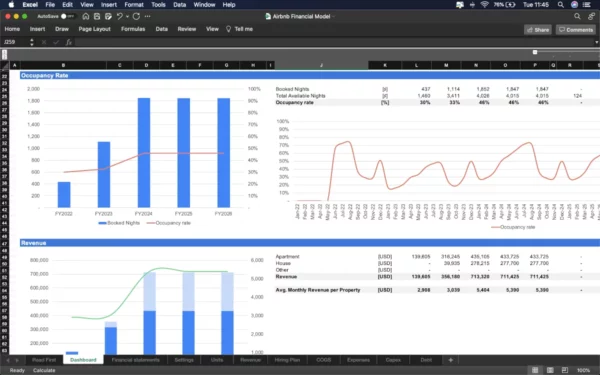Open the Home ribbon tab
Screen dimensions: 600x375
click(12, 29)
